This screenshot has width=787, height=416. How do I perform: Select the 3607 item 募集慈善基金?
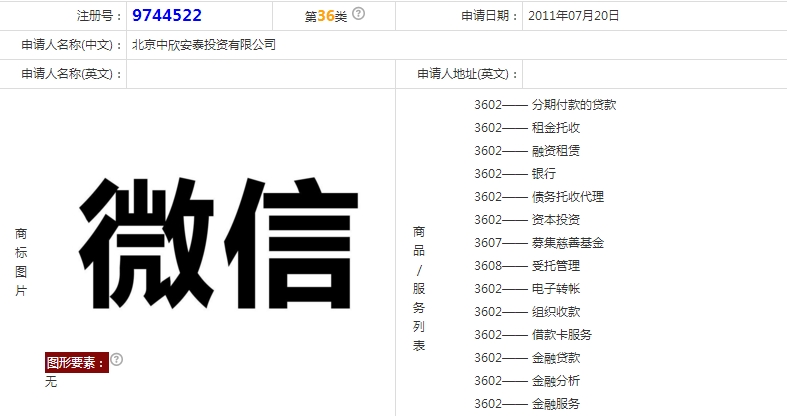[568, 243]
